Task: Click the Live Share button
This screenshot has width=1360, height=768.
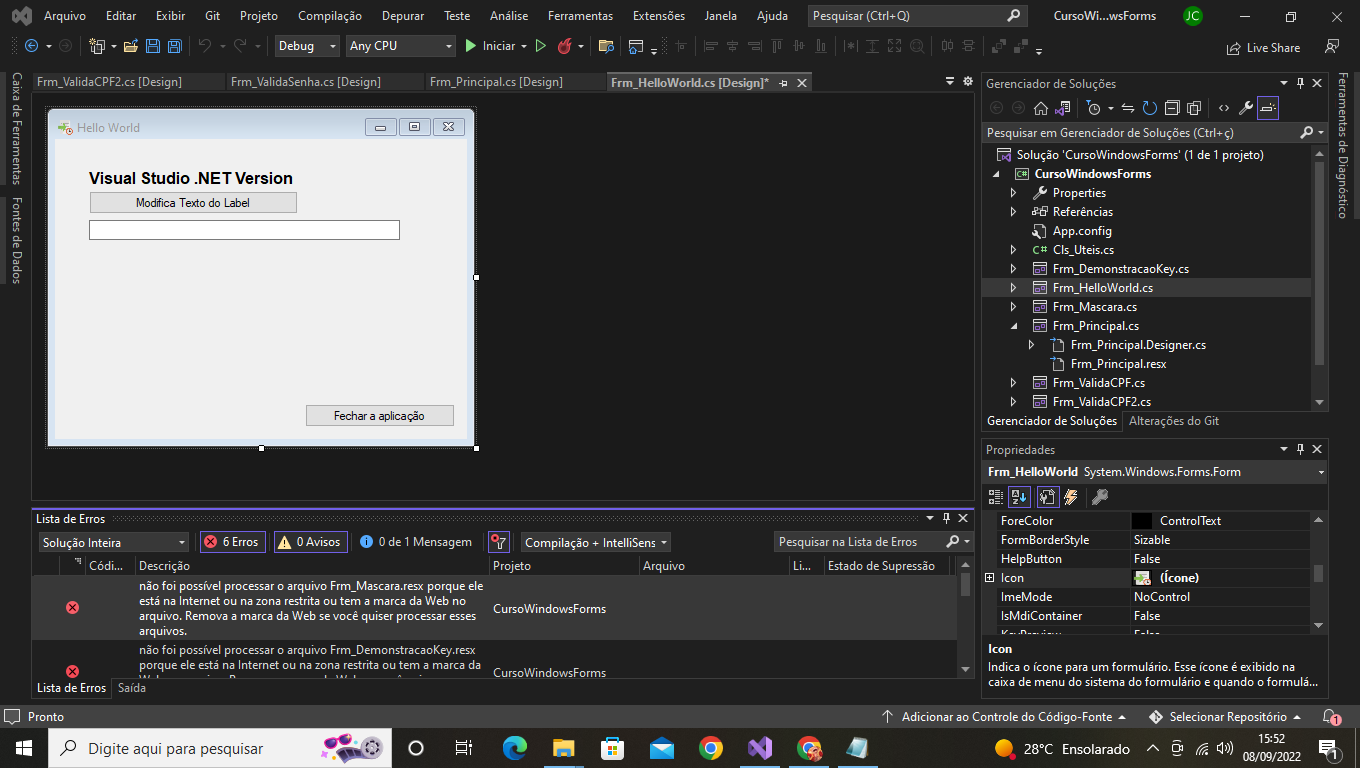Action: pyautogui.click(x=1263, y=47)
